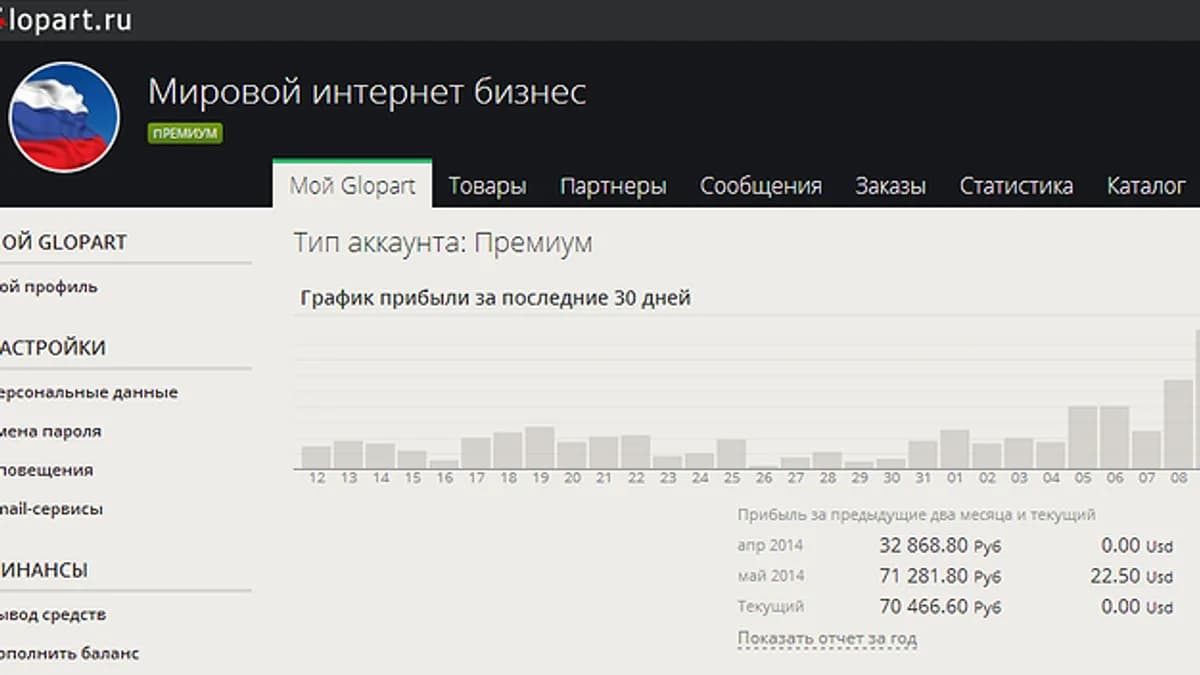Click the 70 466.60 Руб value
Screen dimensions: 1200x675
coord(940,606)
